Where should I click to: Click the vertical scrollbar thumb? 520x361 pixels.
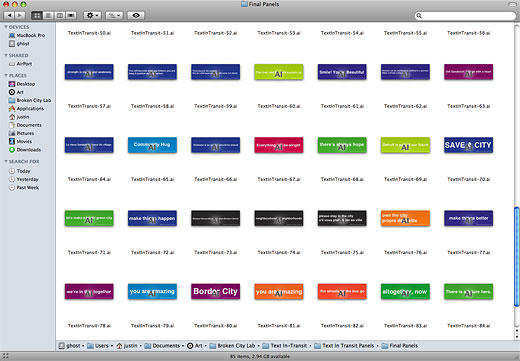pos(517,257)
